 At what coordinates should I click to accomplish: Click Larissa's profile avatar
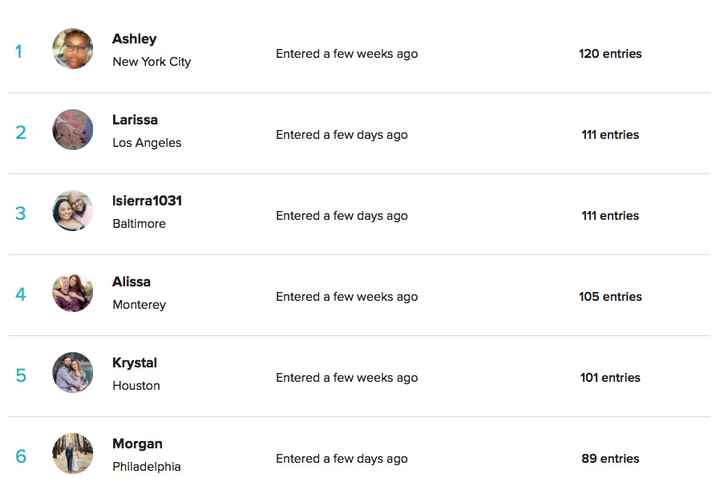73,130
